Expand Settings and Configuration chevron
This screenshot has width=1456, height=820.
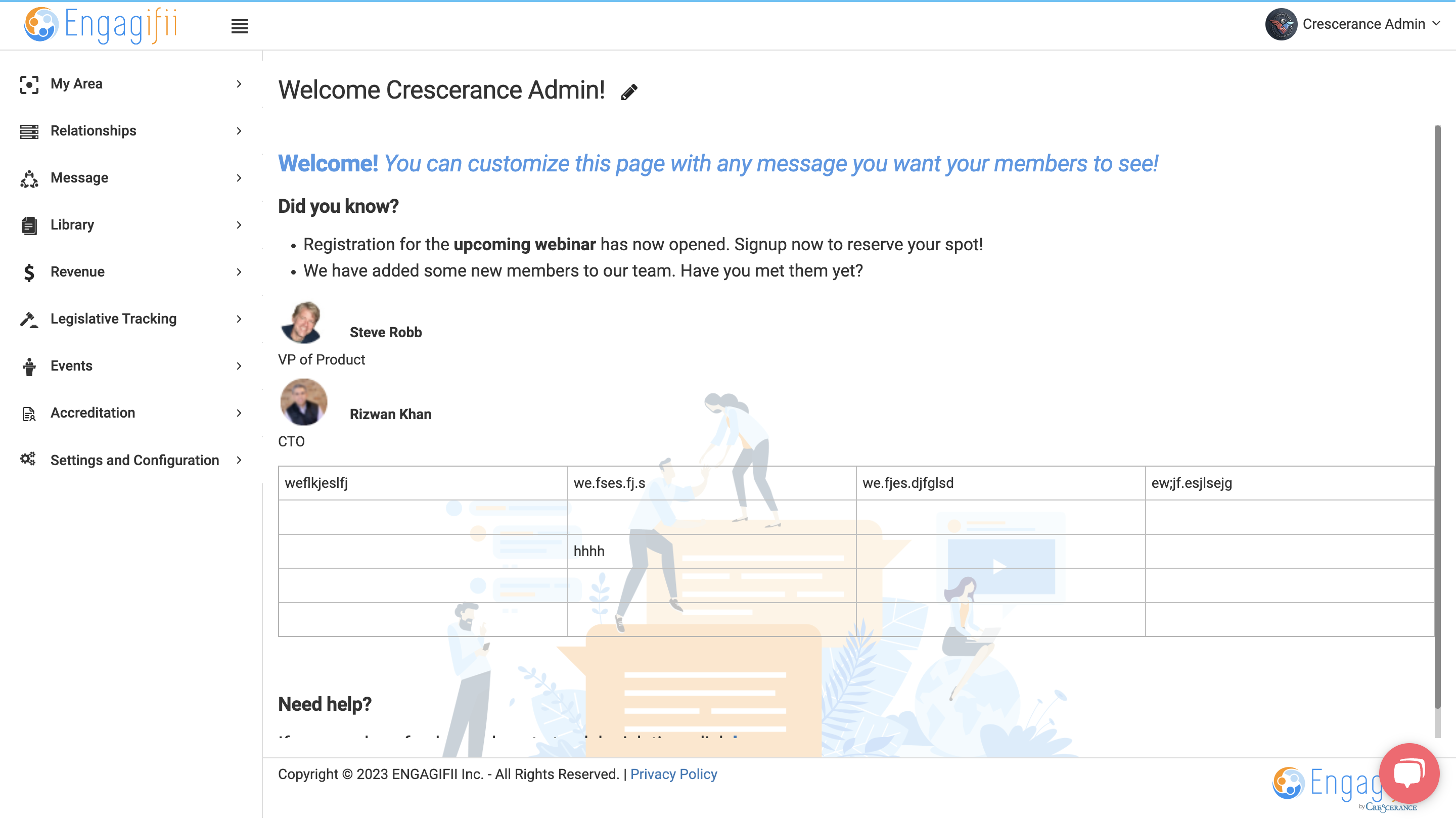point(239,460)
